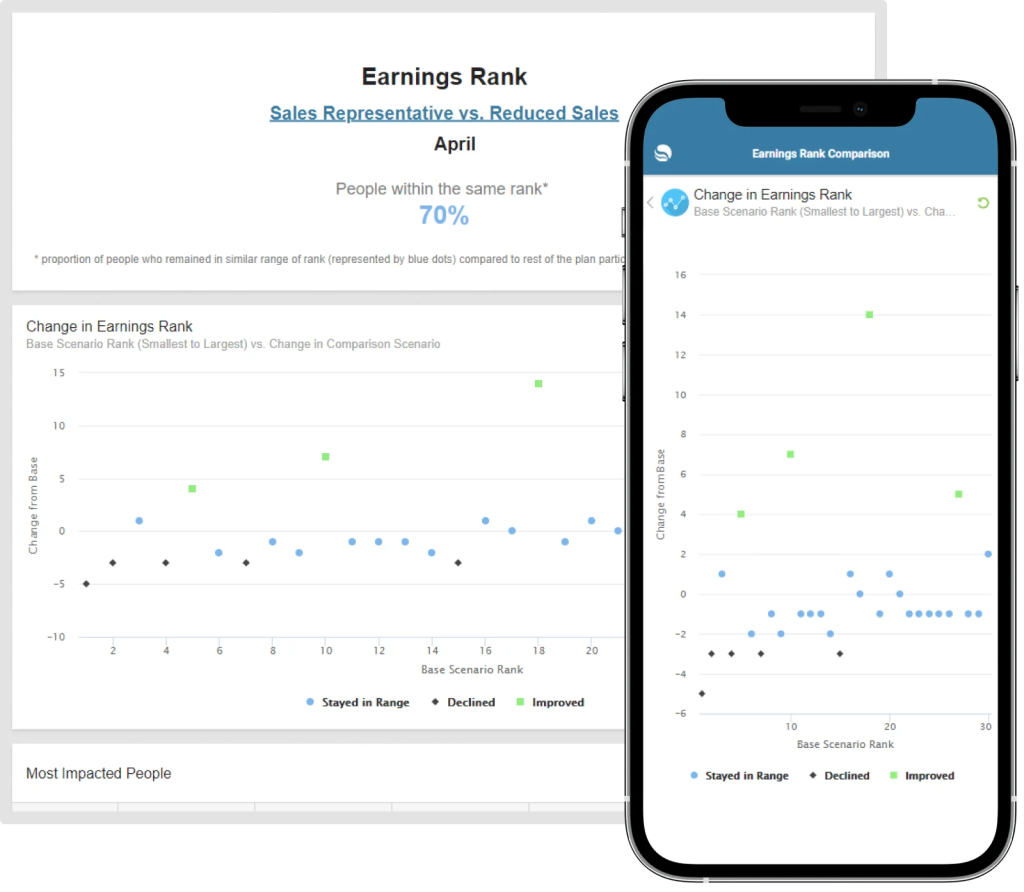Tap the green square at 14 on phone chart
The image size is (1024, 892).
coord(869,314)
